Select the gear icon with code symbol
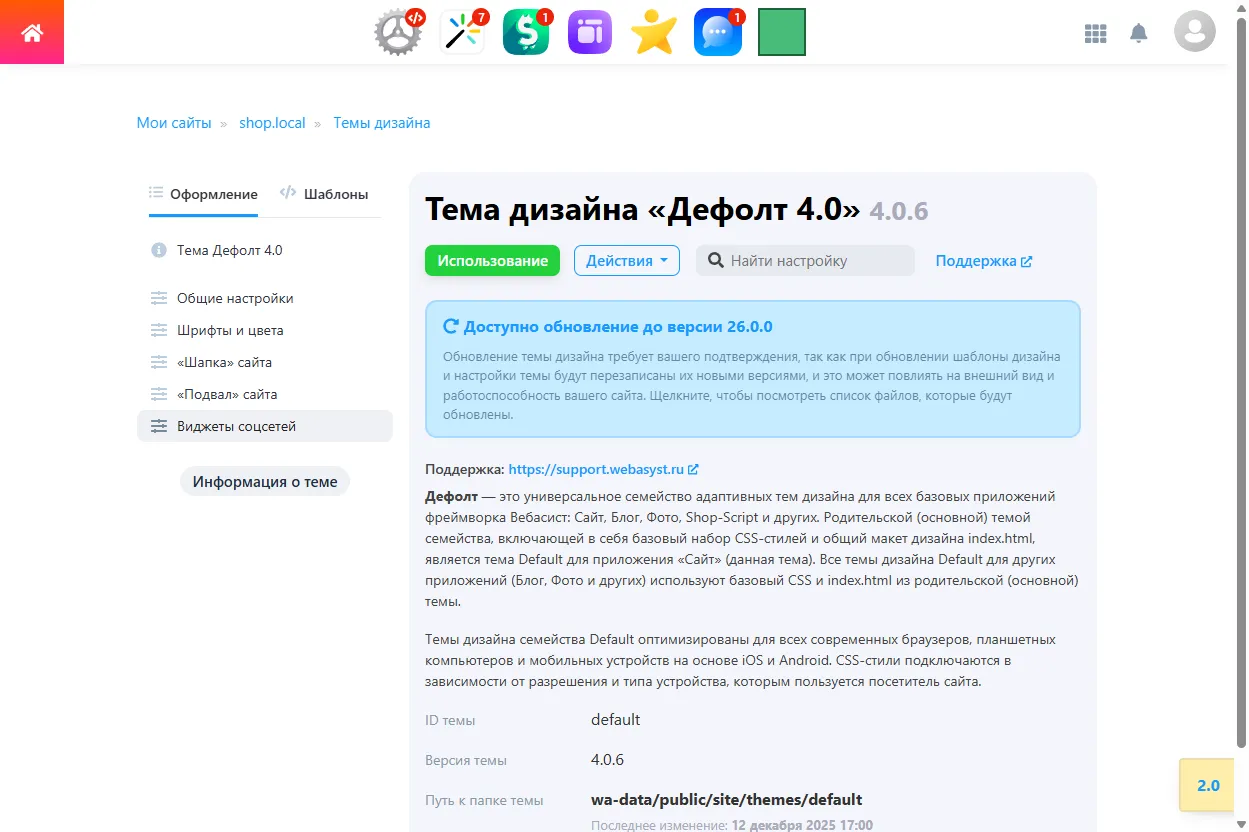The width and height of the screenshot is (1249, 832). pos(398,31)
